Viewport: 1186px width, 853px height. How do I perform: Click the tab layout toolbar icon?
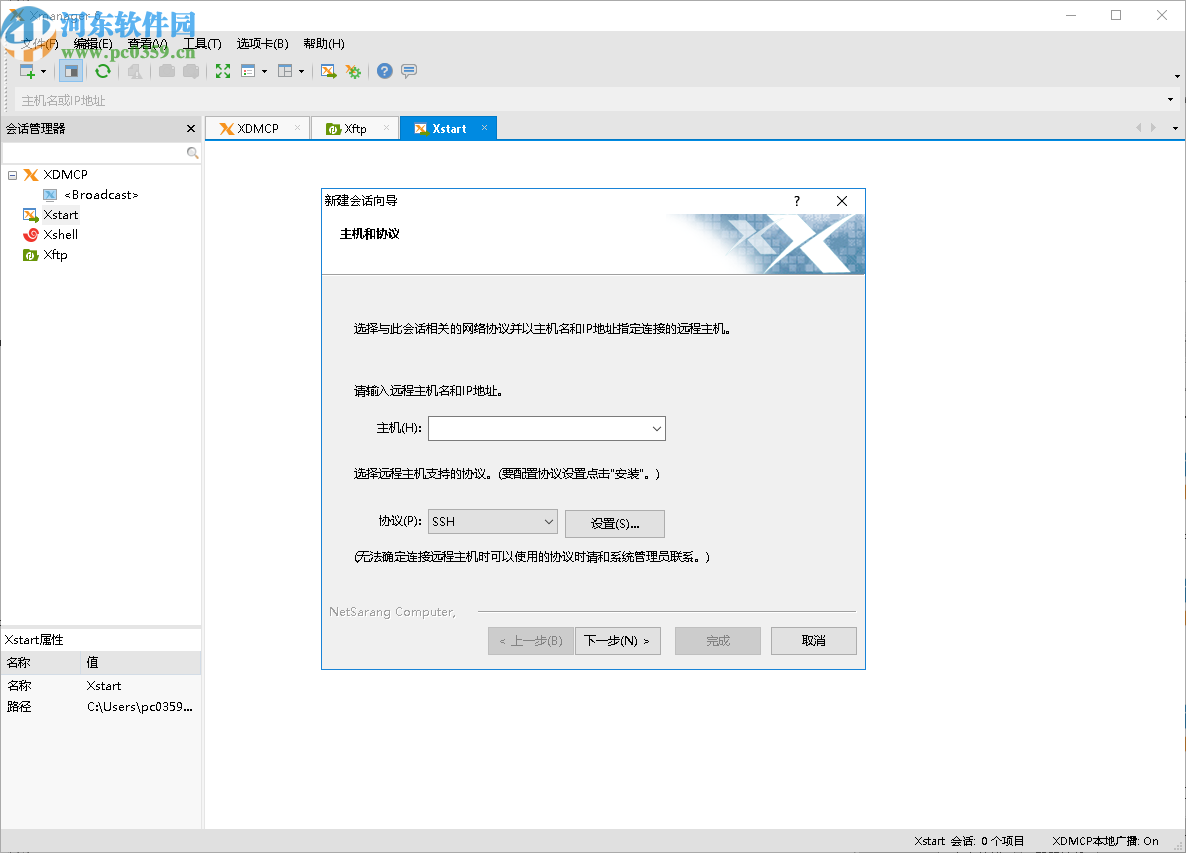click(x=283, y=71)
